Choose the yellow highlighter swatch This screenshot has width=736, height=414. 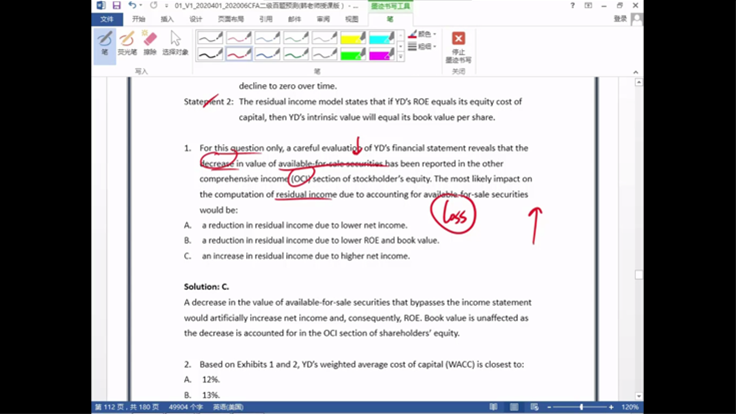click(x=353, y=38)
